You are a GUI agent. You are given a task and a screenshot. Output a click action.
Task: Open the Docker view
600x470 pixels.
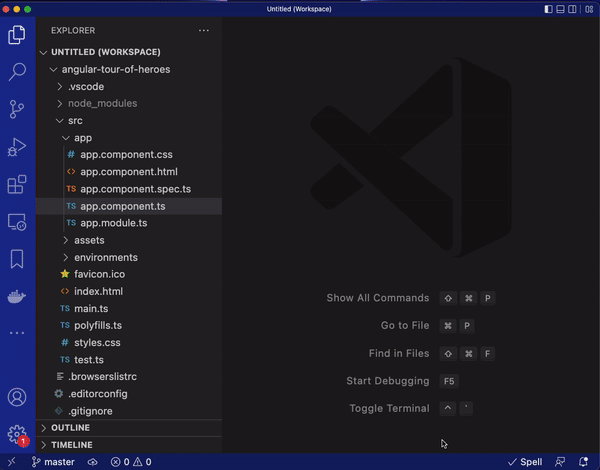tap(17, 296)
